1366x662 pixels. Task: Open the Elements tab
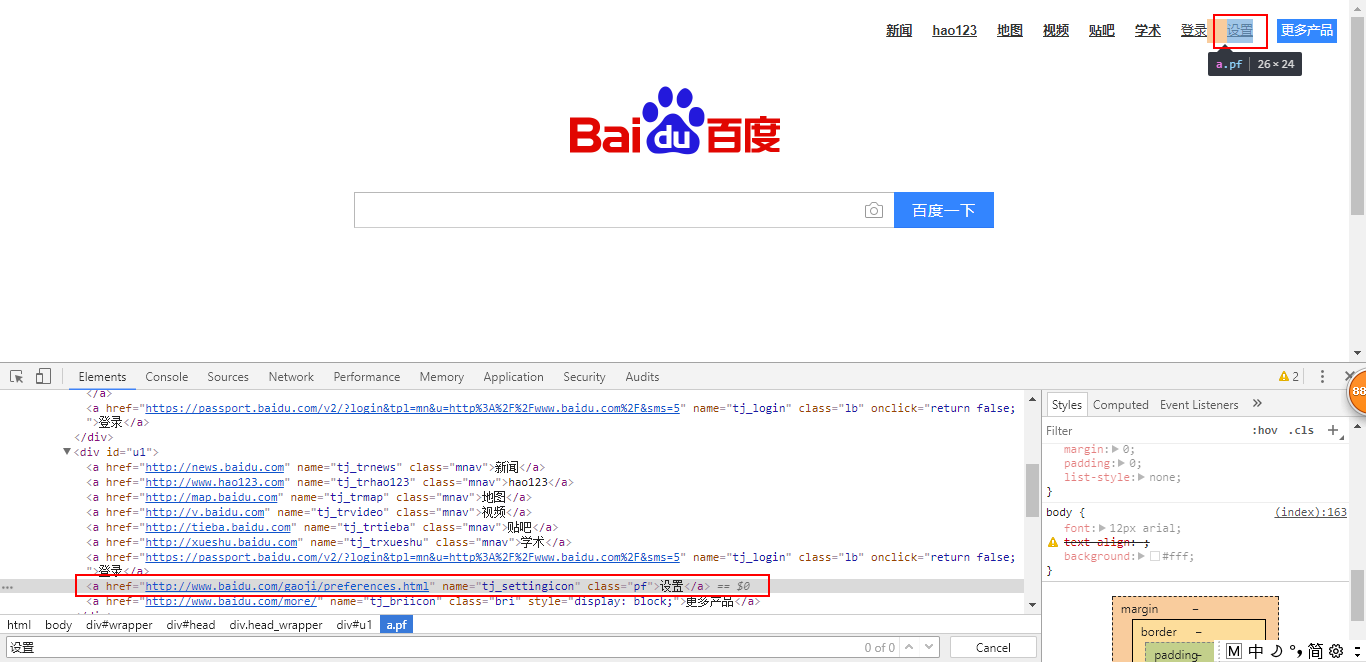pos(102,377)
